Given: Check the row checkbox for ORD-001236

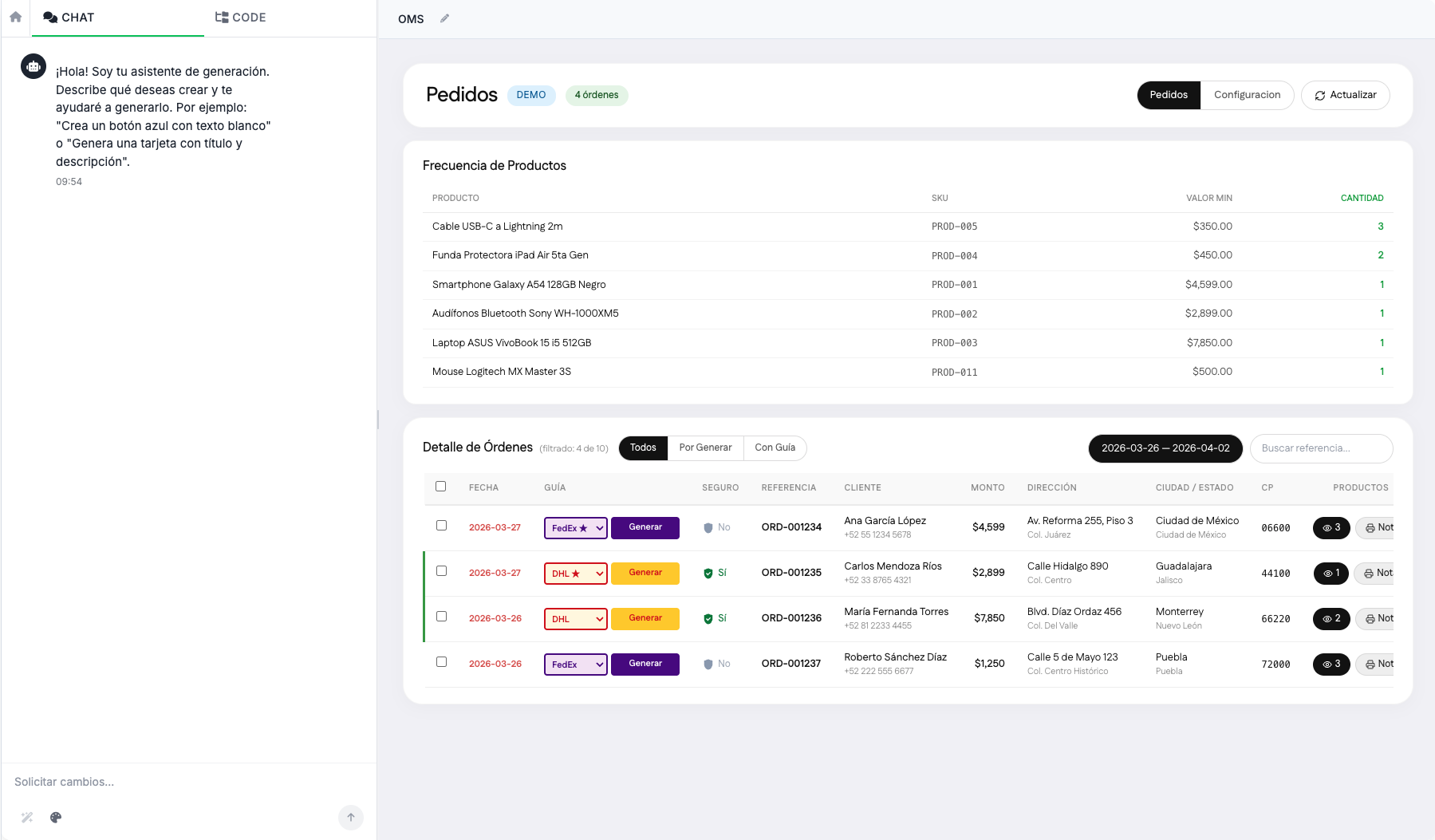Looking at the screenshot, I should point(443,616).
